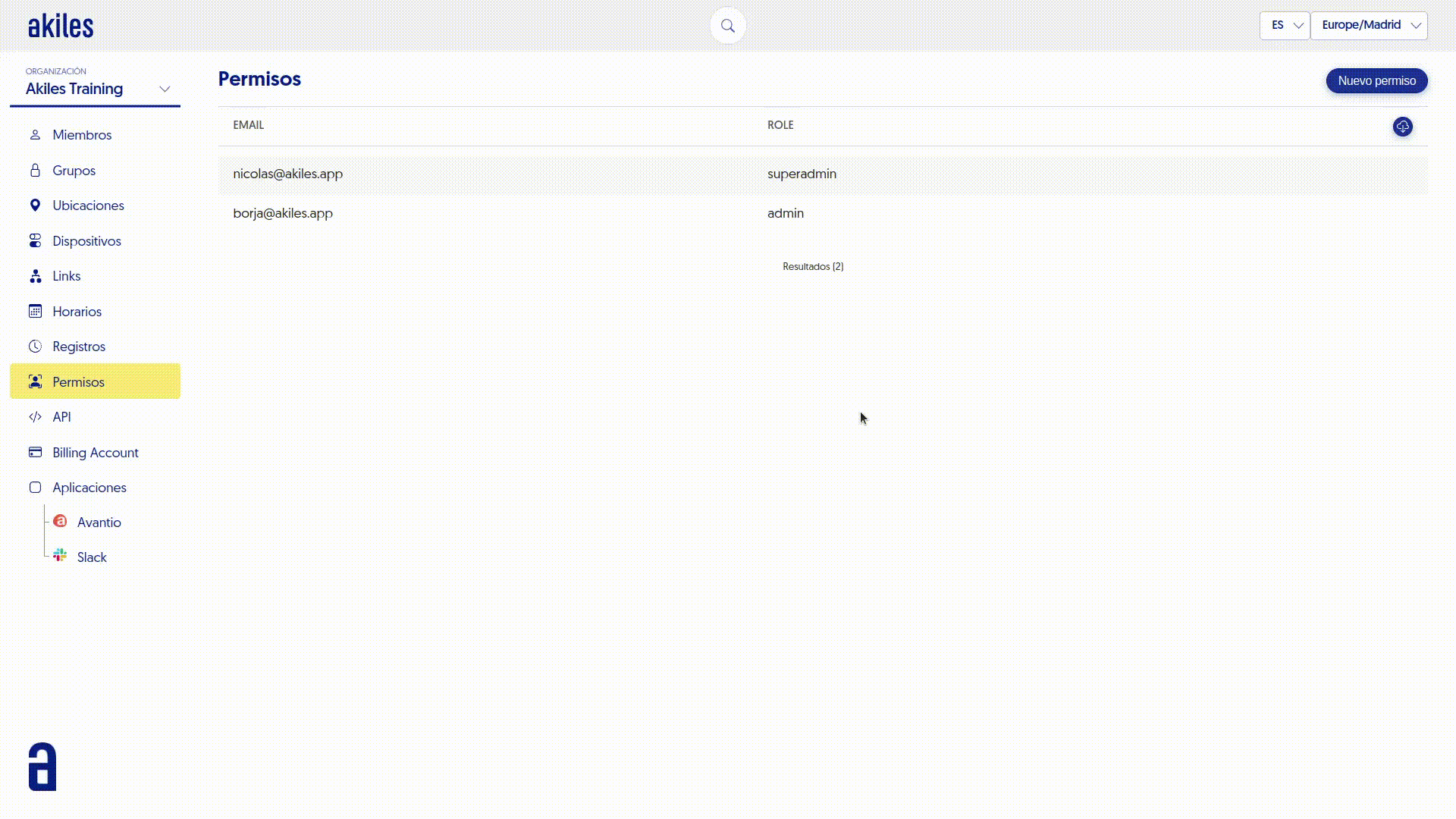
Task: Open the Europe/Madrid timezone dropdown
Action: (x=1369, y=25)
